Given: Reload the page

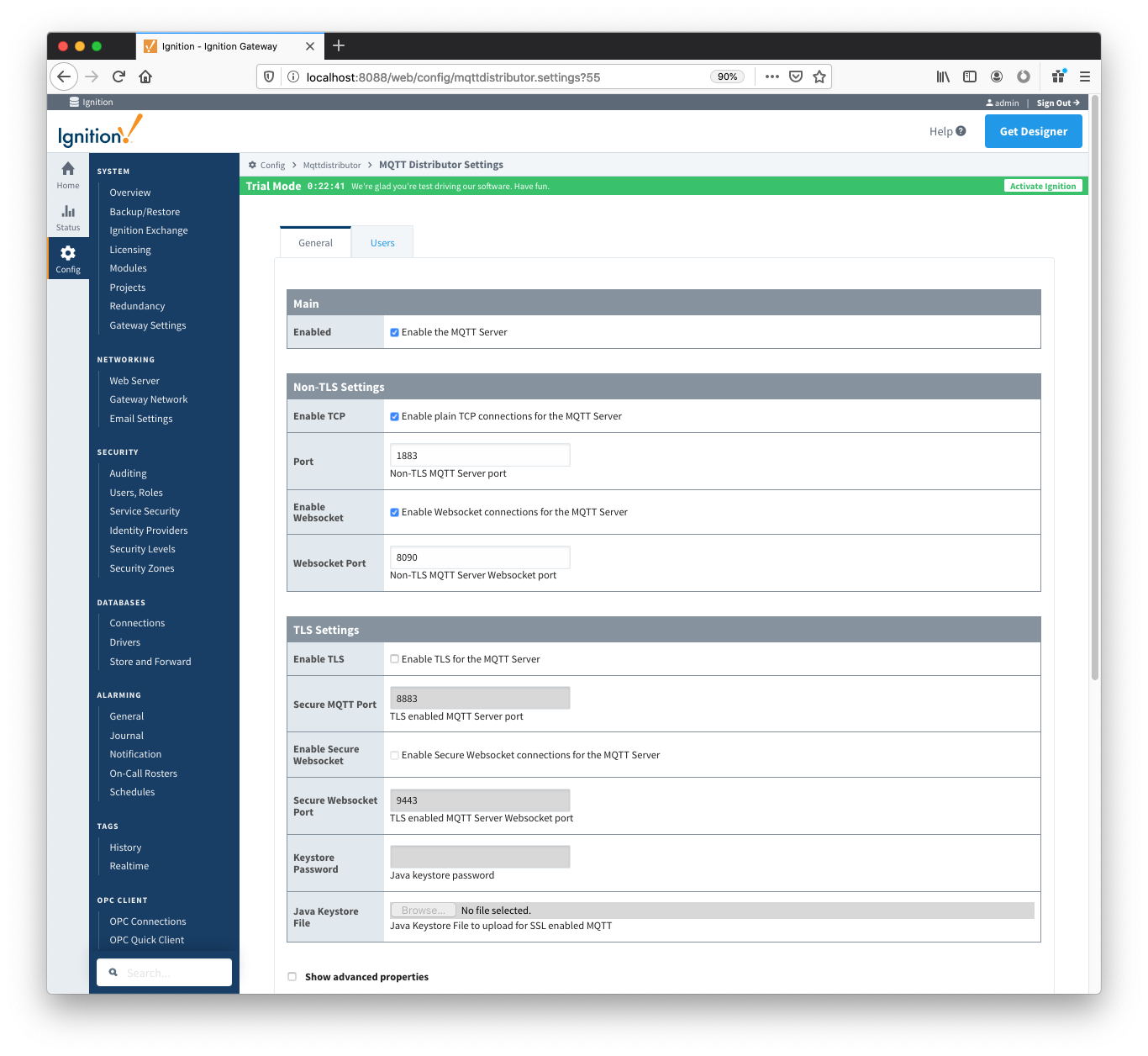Looking at the screenshot, I should [118, 77].
